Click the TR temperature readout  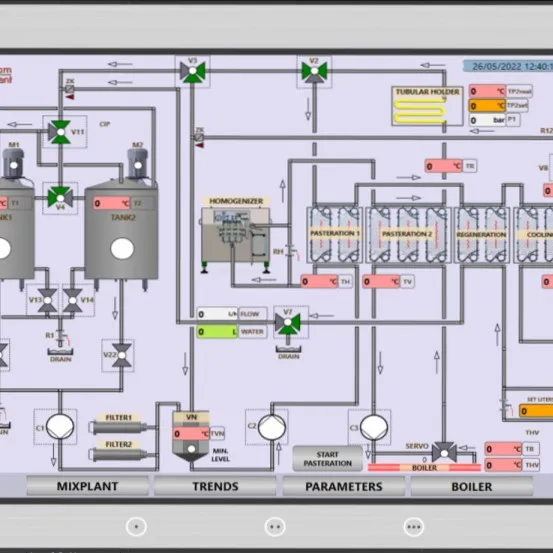(x=443, y=166)
